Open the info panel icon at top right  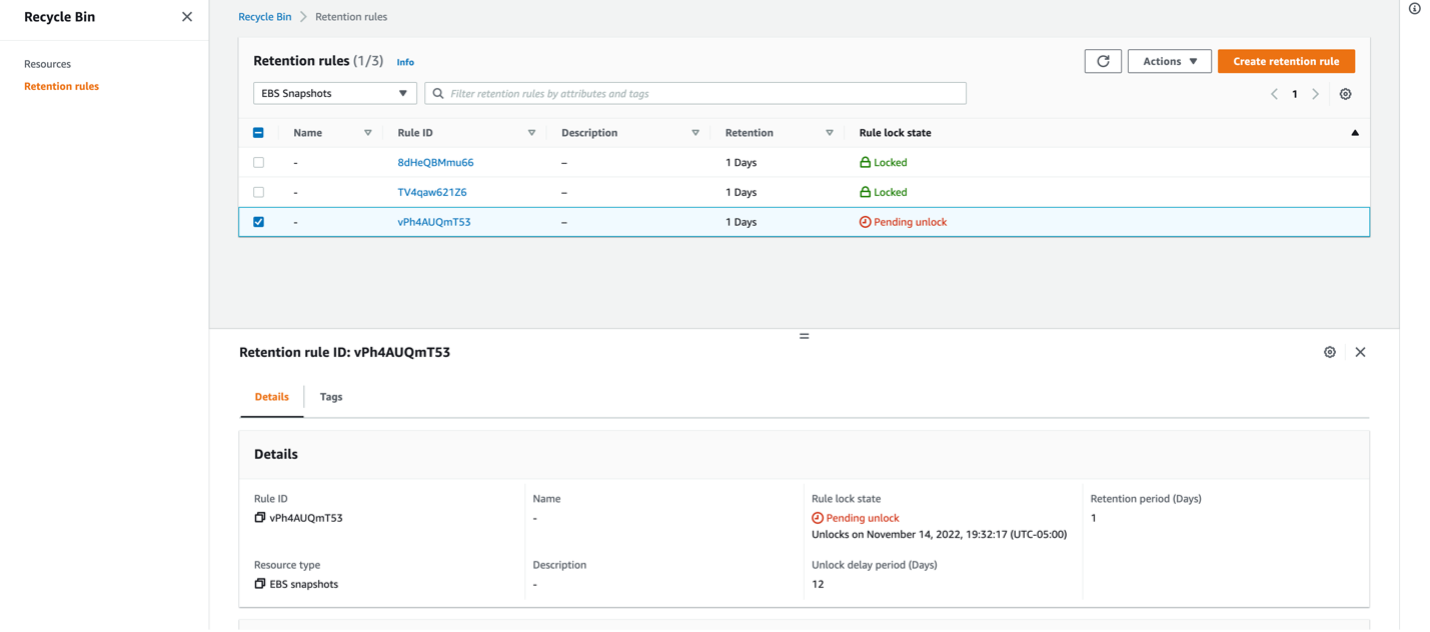[x=1415, y=9]
